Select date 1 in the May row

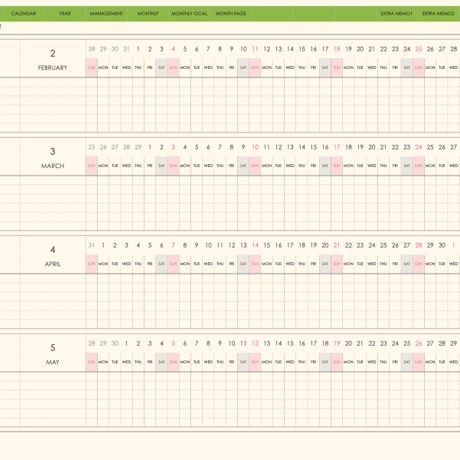click(x=126, y=343)
